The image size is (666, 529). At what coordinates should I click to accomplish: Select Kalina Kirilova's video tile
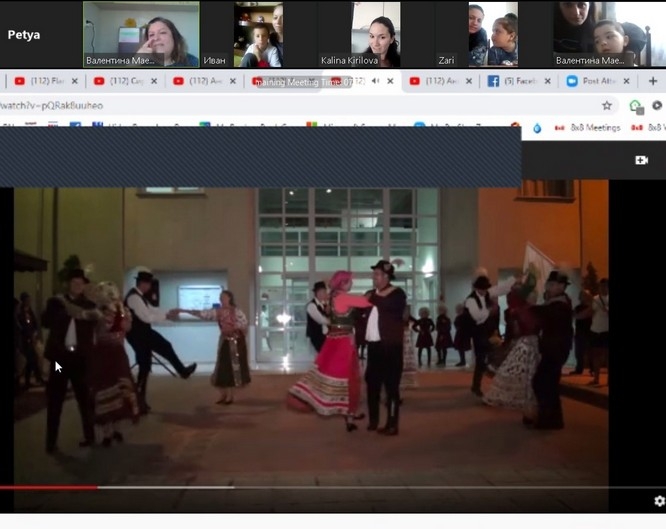tap(360, 35)
